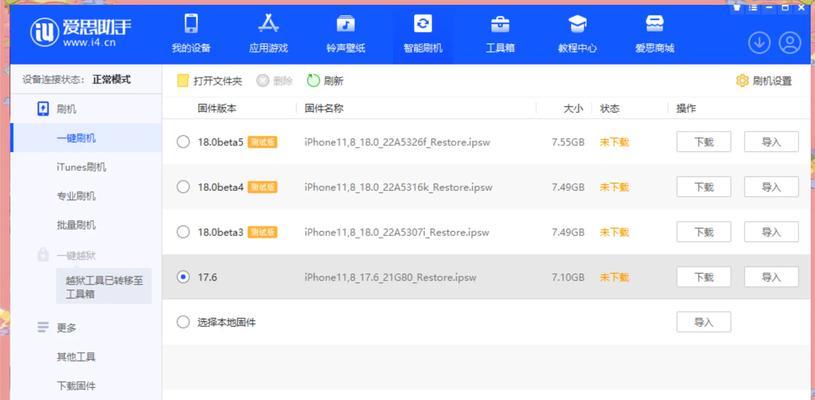Viewport: 815px width, 400px height.
Task: Import firmware for the 17.6 row
Action: point(771,277)
